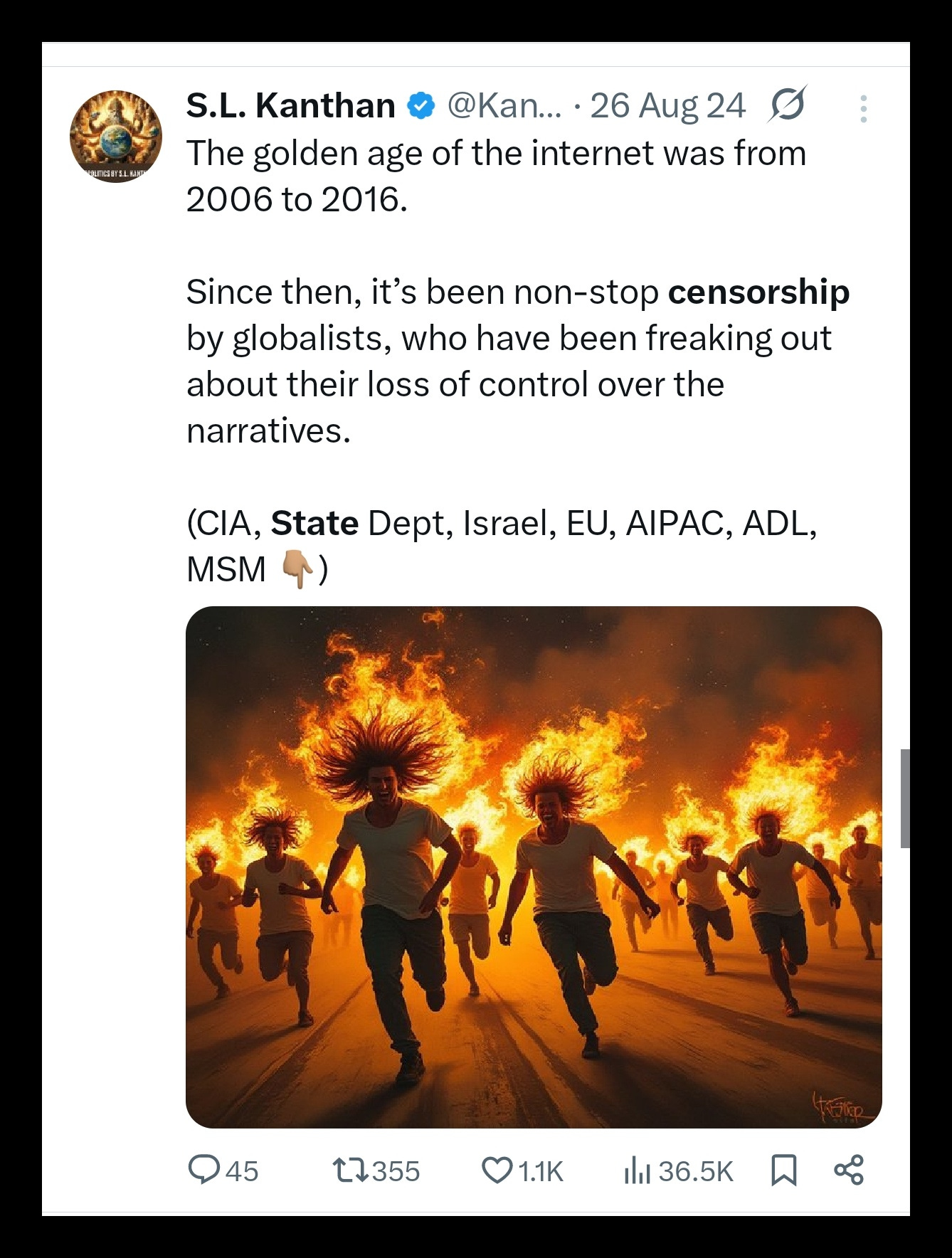The height and width of the screenshot is (1258, 952).
Task: Open the share icon
Action: tap(848, 1170)
